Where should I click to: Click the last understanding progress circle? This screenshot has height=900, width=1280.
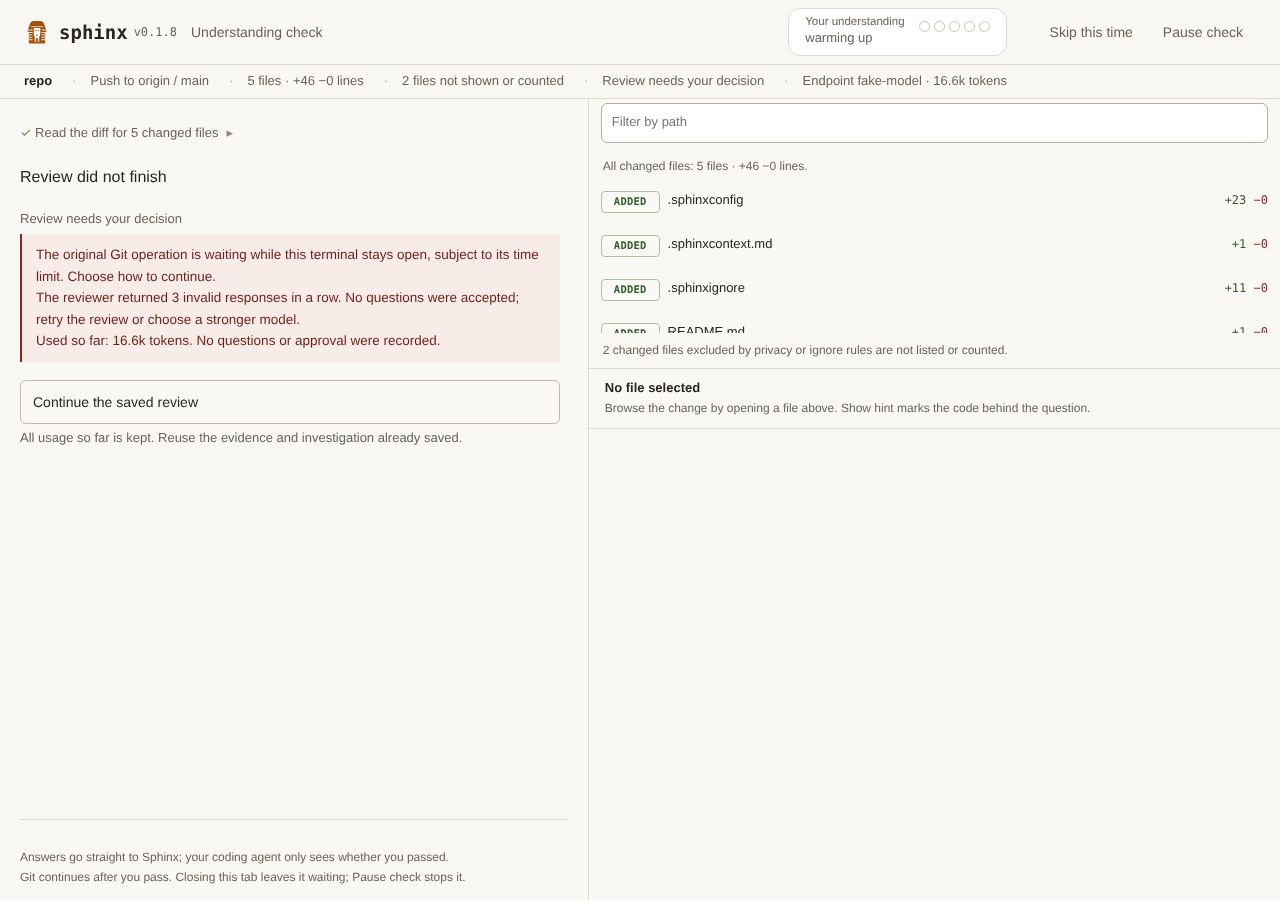[984, 27]
